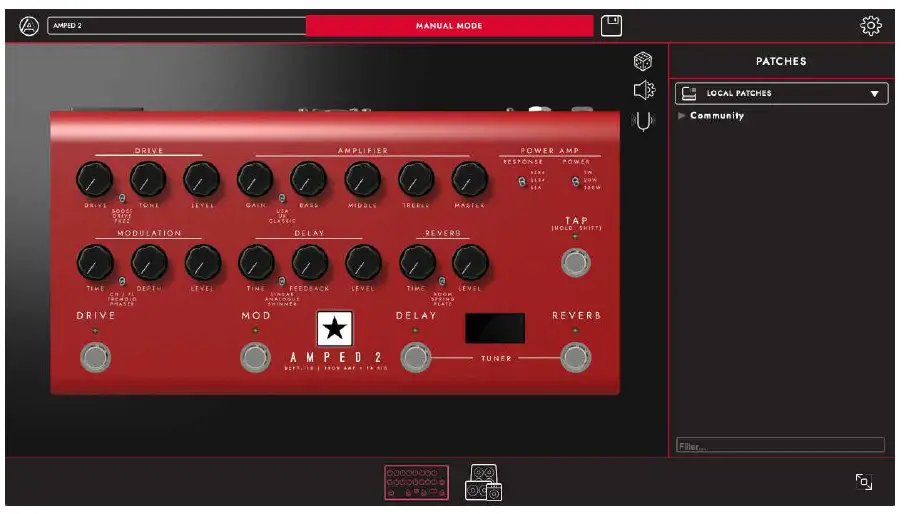Click the Amplifier TREBLE knob
This screenshot has width=904, height=514.
pos(416,180)
